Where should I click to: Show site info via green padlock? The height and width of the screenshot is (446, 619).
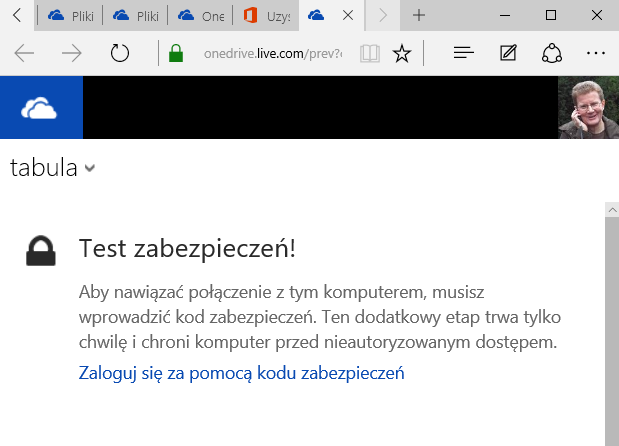pyautogui.click(x=177, y=53)
